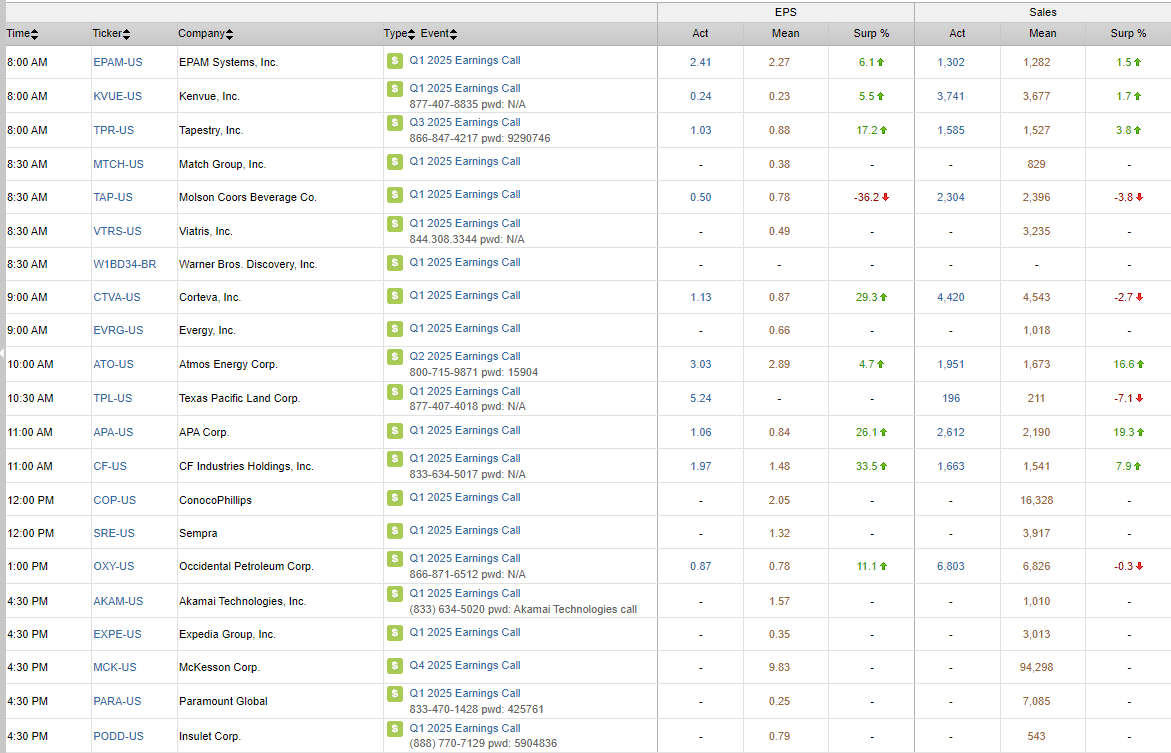The height and width of the screenshot is (753, 1171).
Task: Click the earnings type icon for Sempra
Action: click(395, 530)
